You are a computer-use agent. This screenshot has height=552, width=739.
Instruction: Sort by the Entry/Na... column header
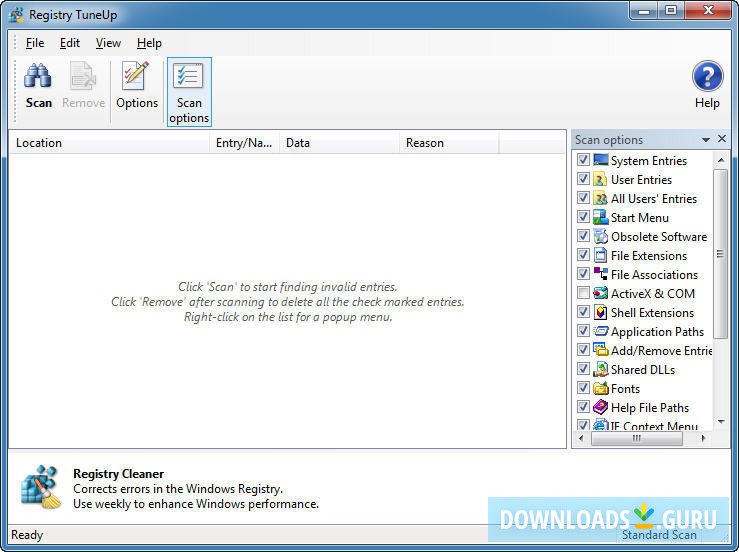tap(244, 143)
